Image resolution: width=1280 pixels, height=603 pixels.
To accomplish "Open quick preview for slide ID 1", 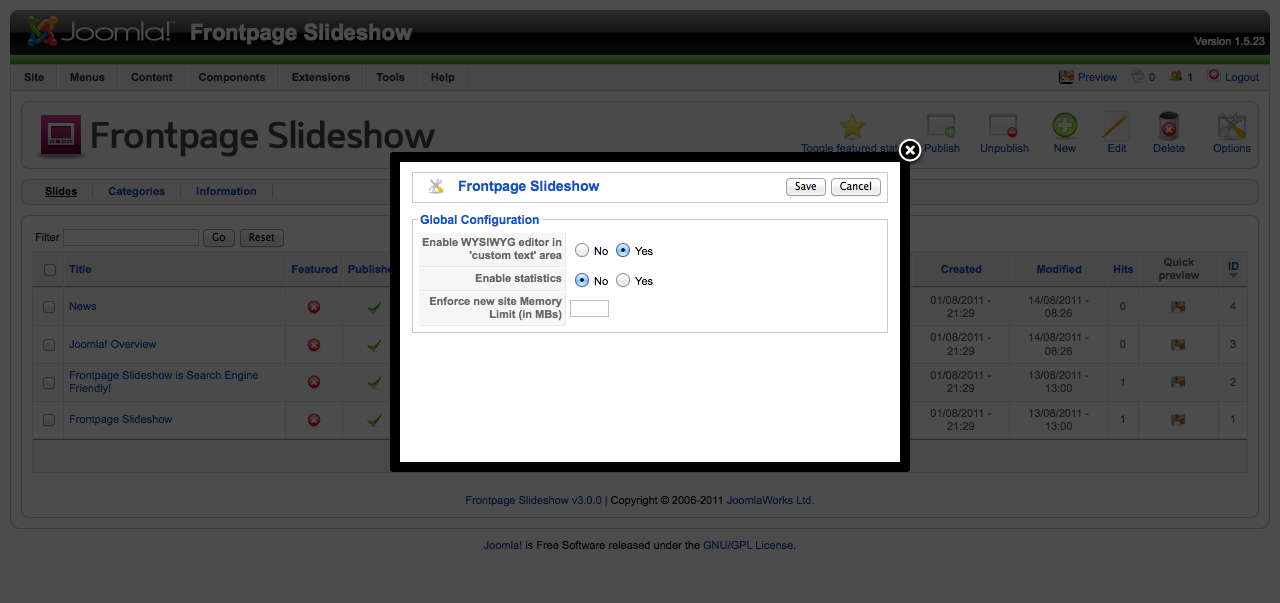I will coord(1178,420).
